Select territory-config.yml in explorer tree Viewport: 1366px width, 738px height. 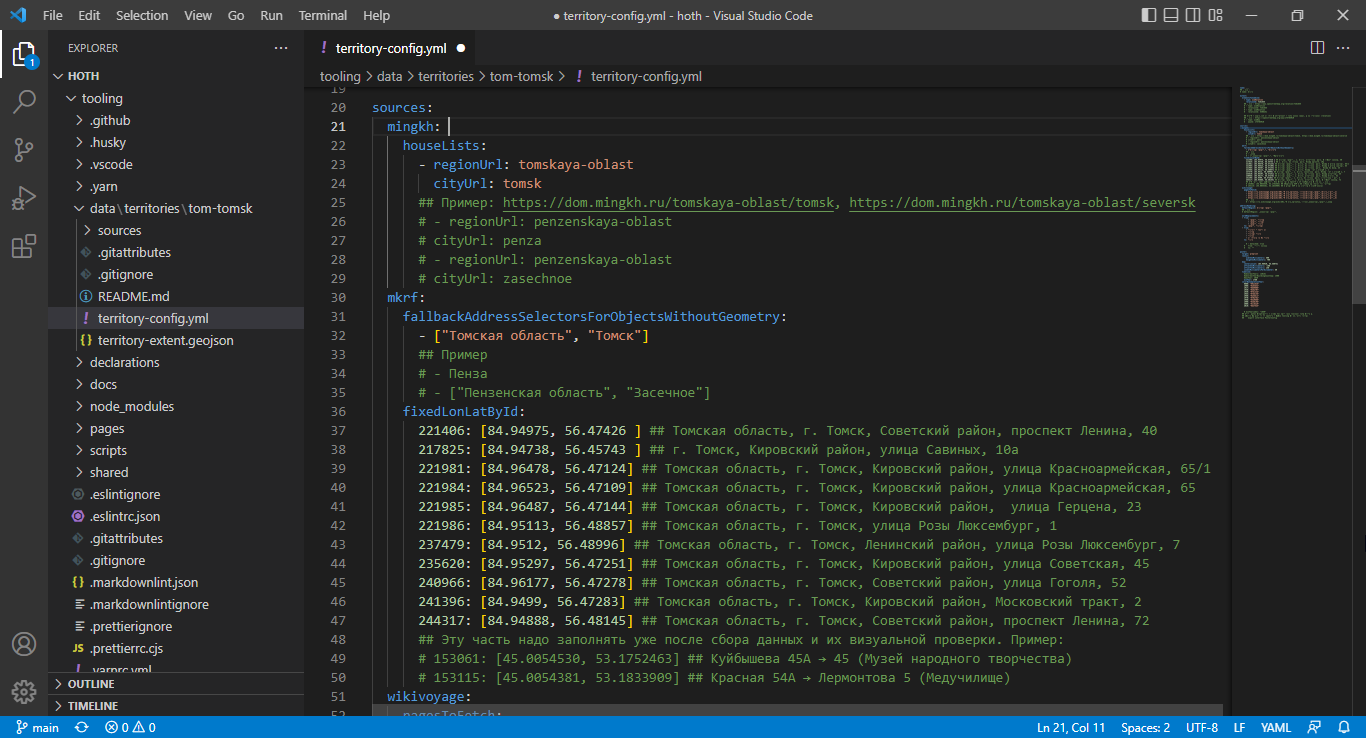[x=176, y=318]
